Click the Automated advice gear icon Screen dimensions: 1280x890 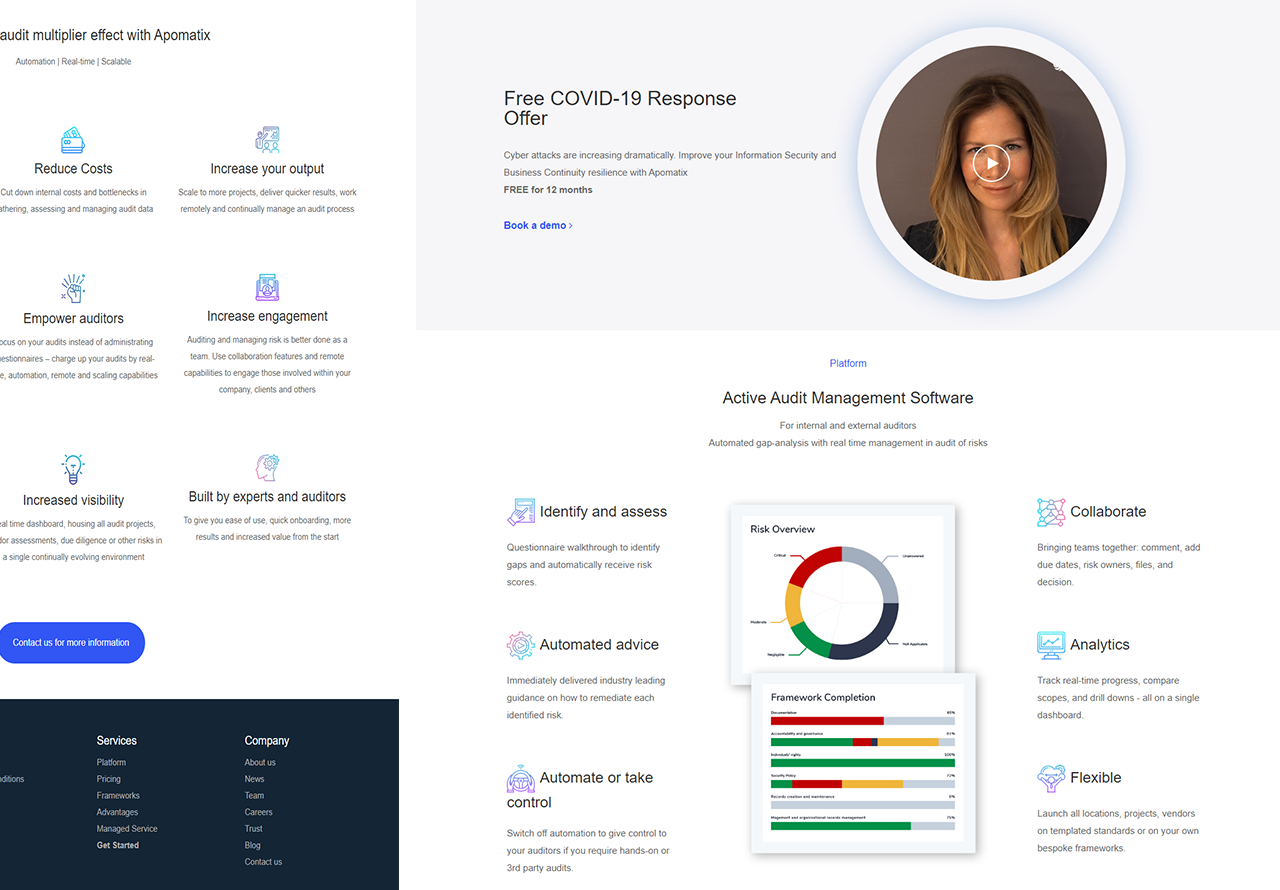tap(520, 645)
